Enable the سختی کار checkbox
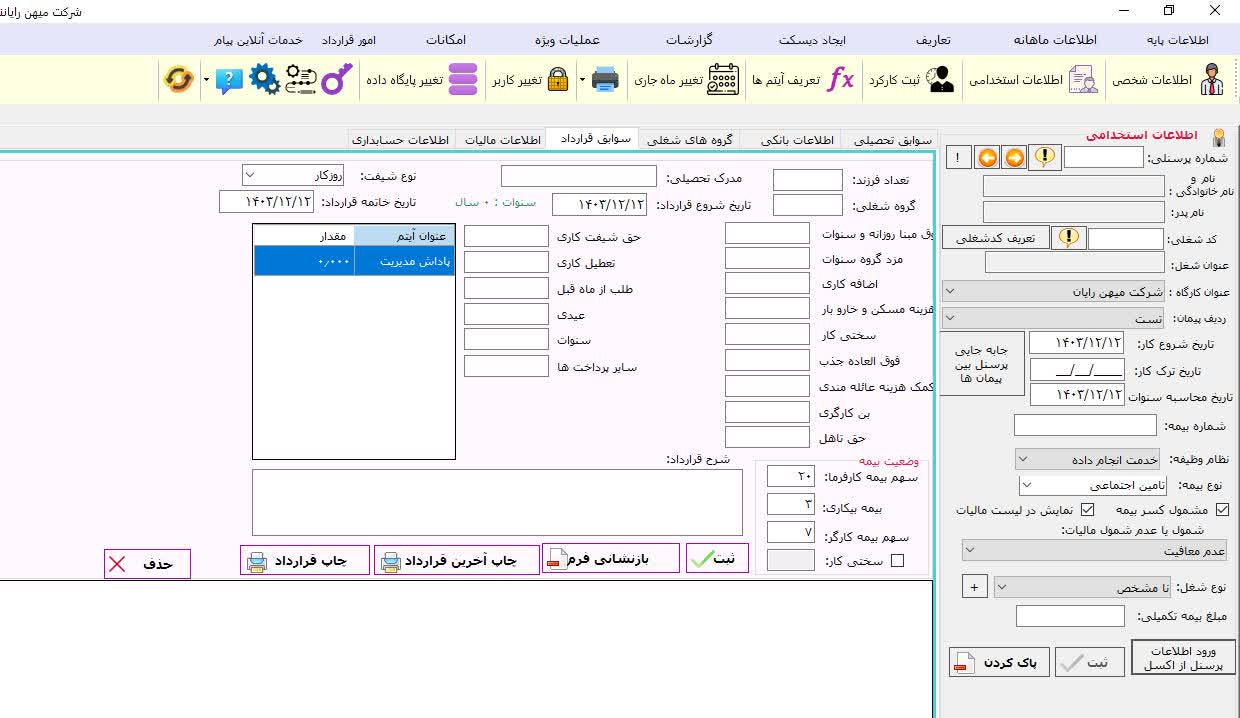Viewport: 1240px width, 718px height. point(897,561)
